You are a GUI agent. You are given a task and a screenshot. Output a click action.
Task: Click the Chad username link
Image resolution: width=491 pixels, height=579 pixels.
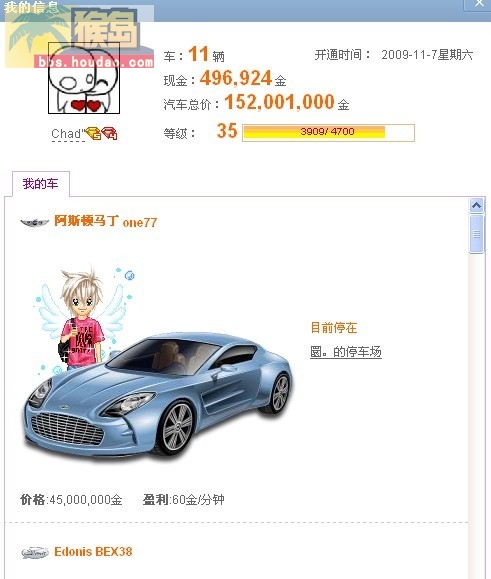[x=68, y=134]
